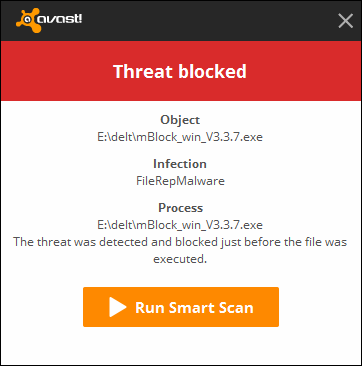The image size is (362, 366).
Task: Click the orange Avast logo icon
Action: pos(29,21)
